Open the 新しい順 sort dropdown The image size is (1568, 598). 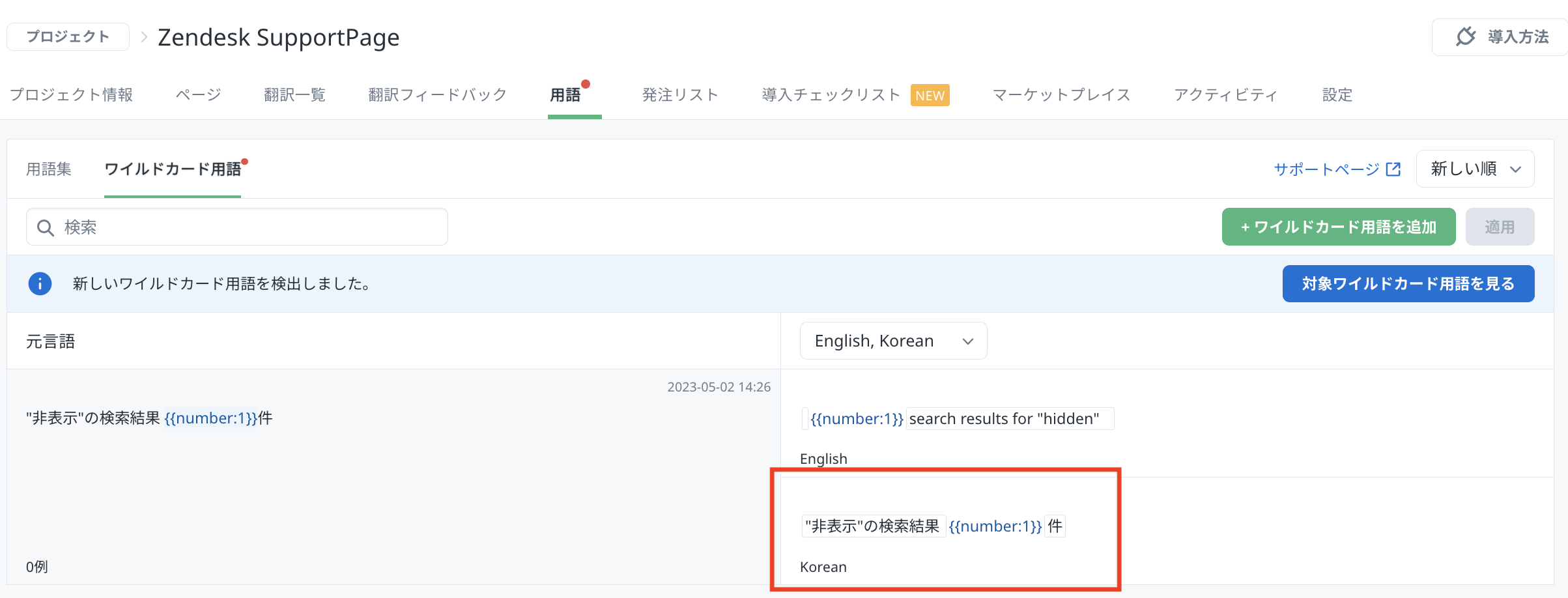[1475, 169]
